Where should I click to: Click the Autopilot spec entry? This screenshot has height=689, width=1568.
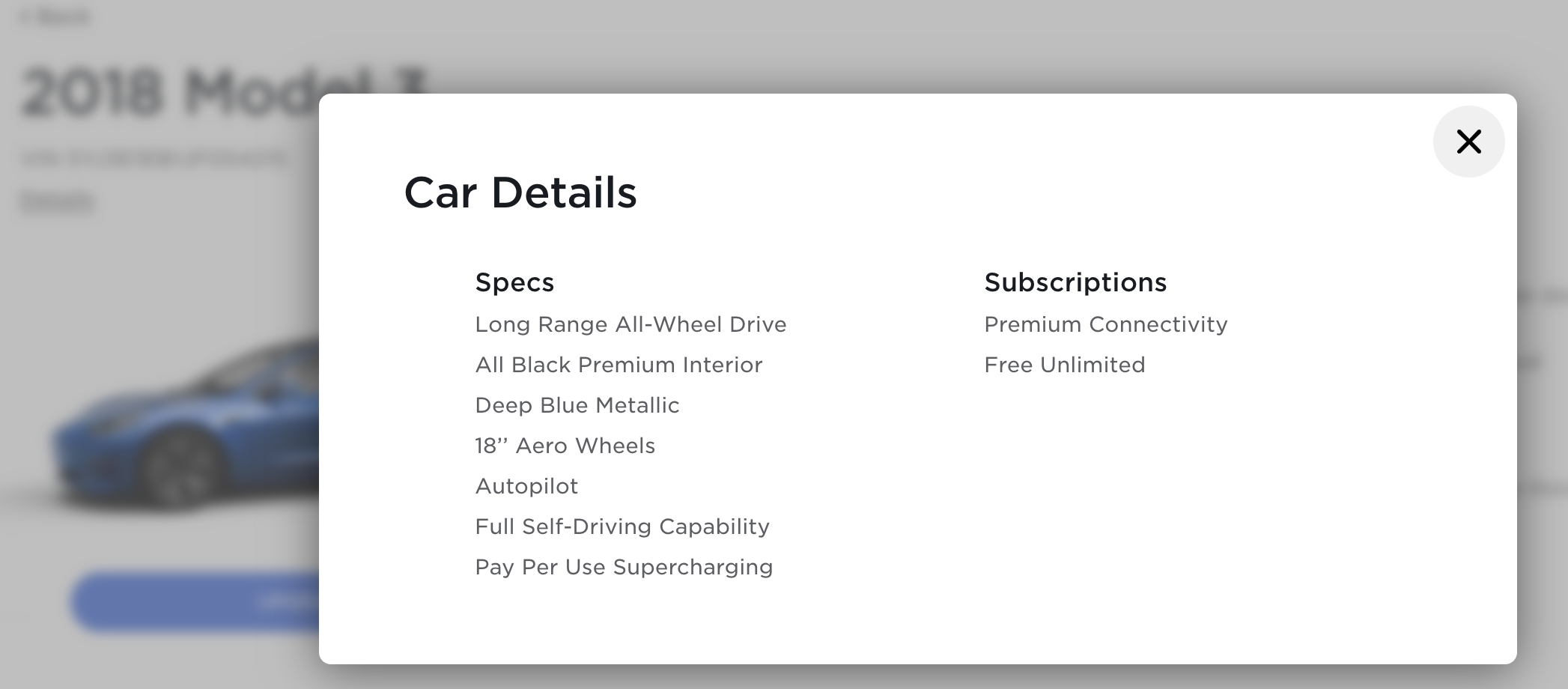526,486
